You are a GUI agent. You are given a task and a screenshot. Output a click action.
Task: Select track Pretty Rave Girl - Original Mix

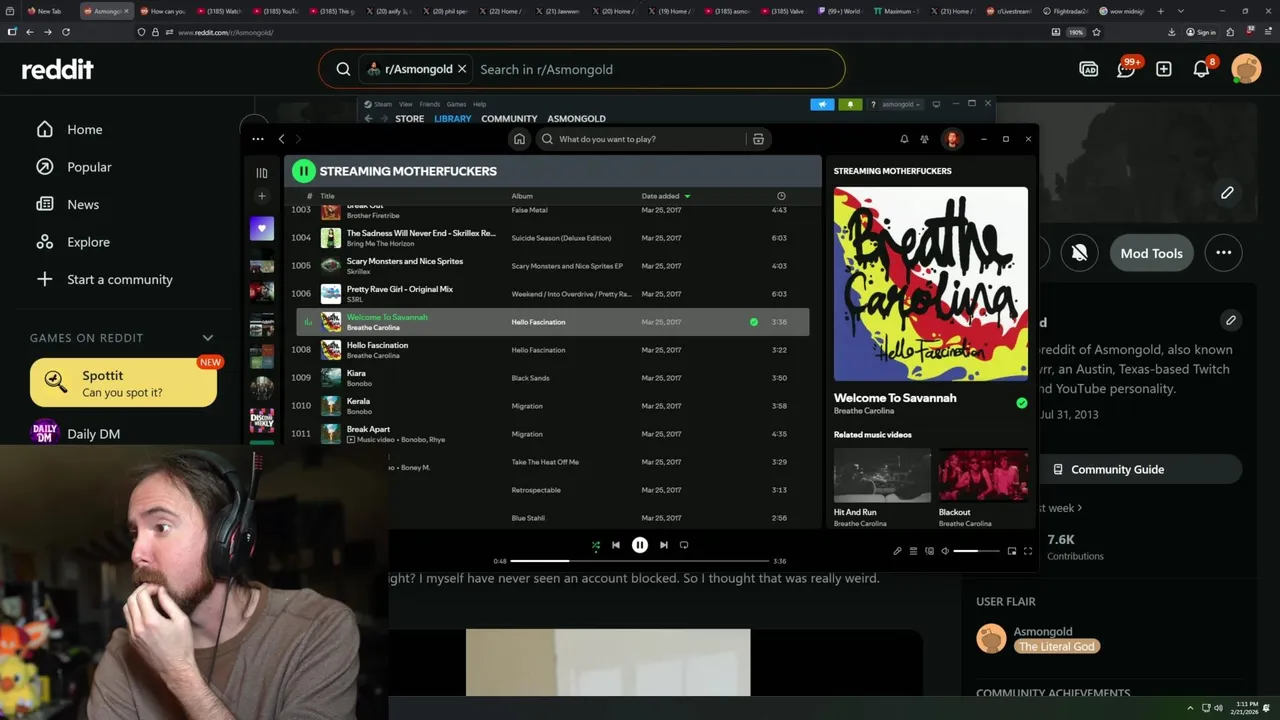552,294
